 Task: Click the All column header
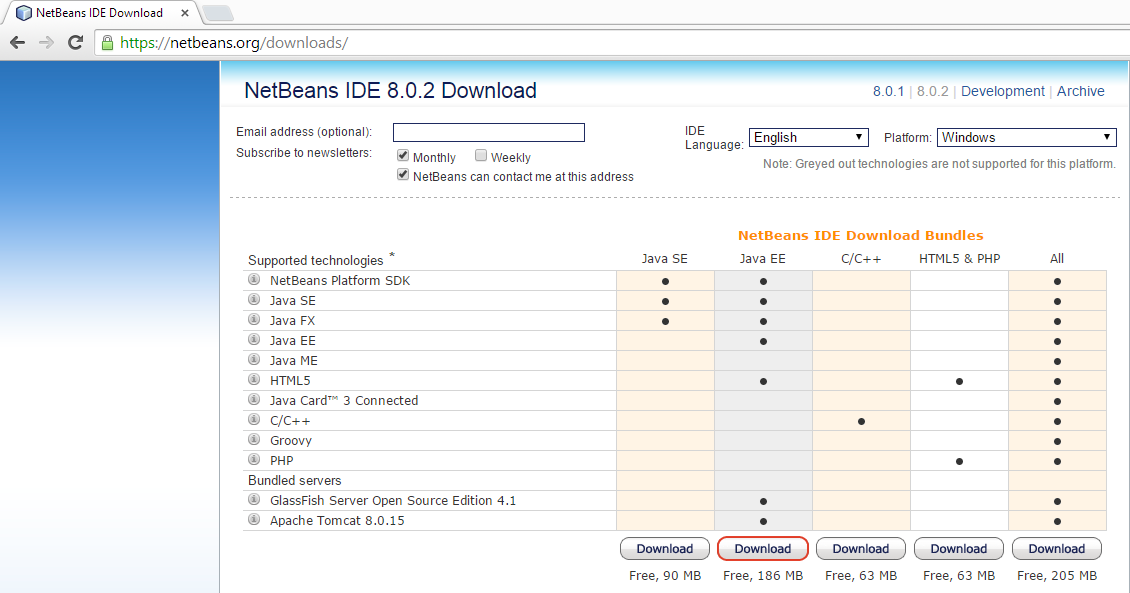coord(1056,259)
